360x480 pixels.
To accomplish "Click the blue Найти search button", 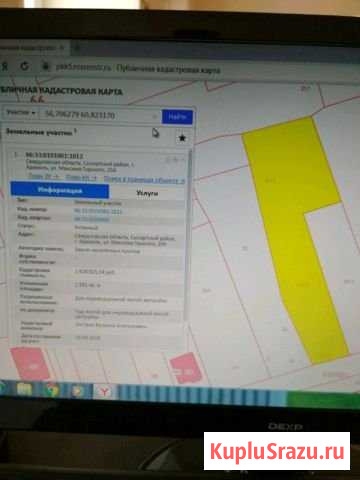I will click(177, 117).
